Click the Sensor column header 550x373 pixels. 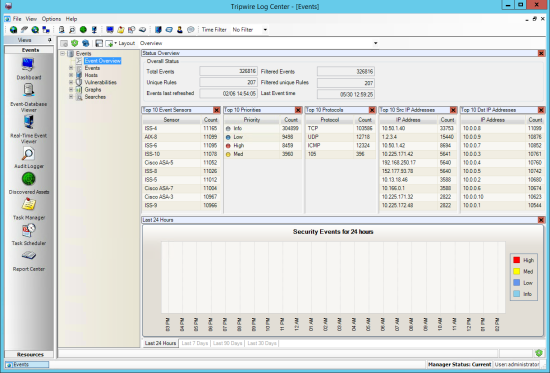pos(172,120)
